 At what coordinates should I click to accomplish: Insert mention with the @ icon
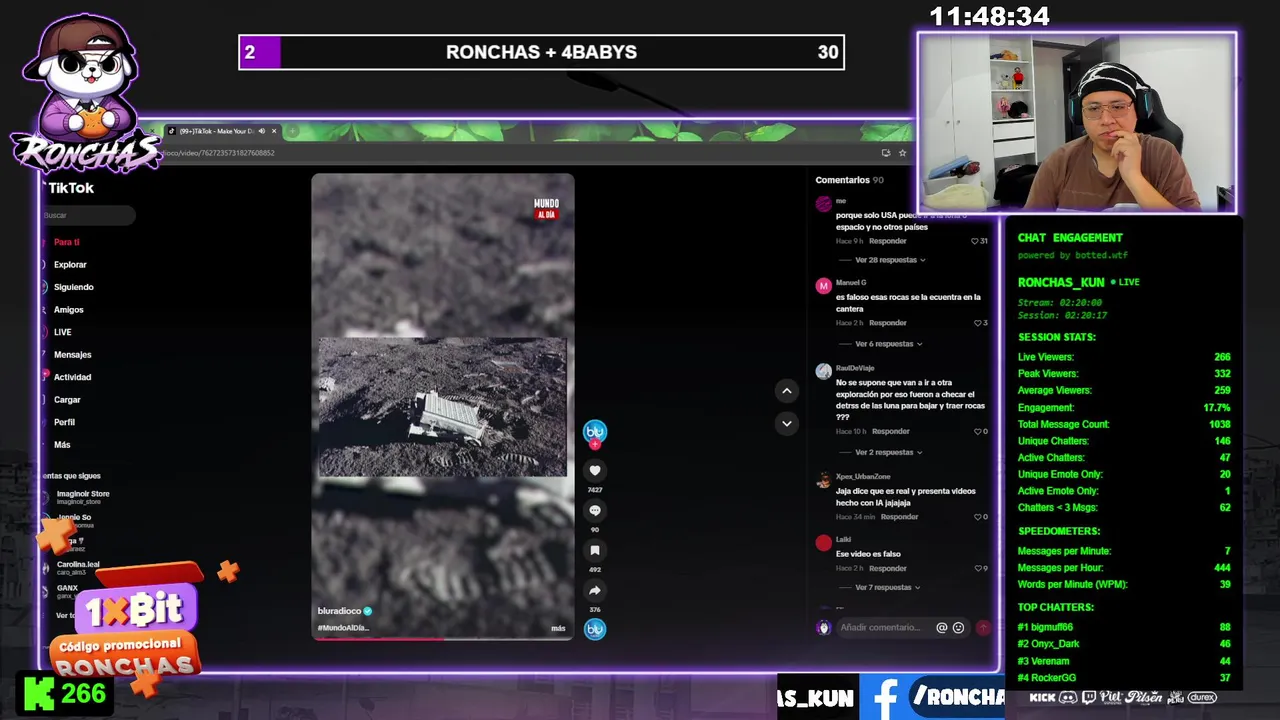click(x=941, y=628)
